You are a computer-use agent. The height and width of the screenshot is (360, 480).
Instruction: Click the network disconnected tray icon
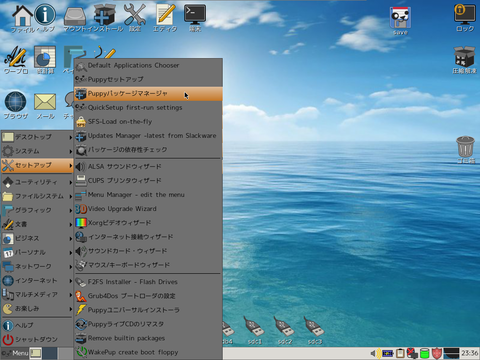click(413, 353)
